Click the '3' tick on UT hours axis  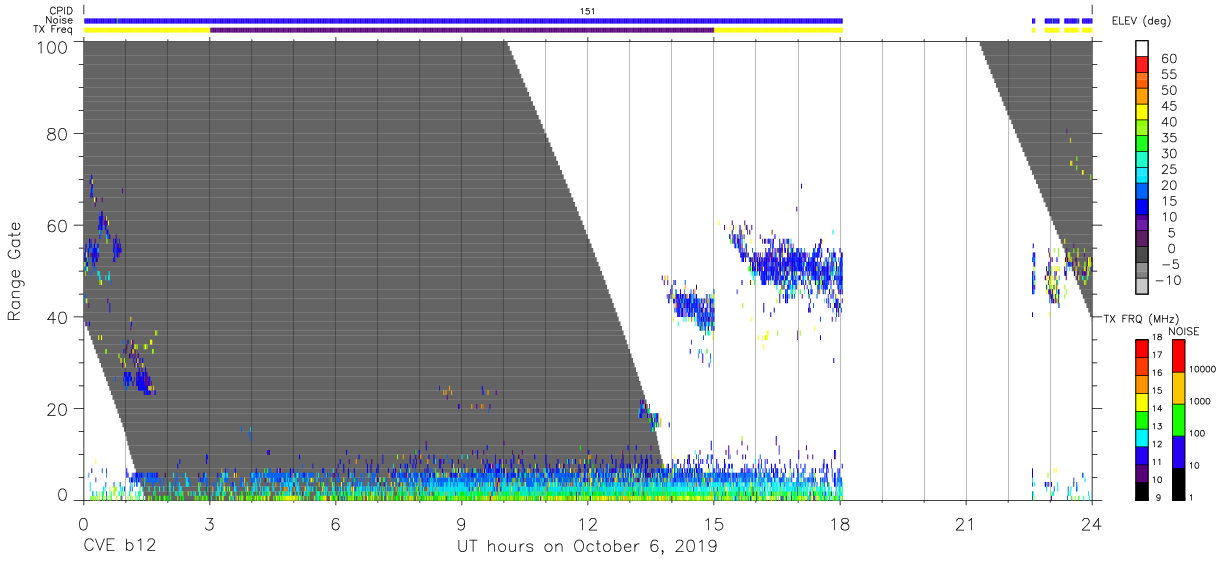tap(209, 523)
